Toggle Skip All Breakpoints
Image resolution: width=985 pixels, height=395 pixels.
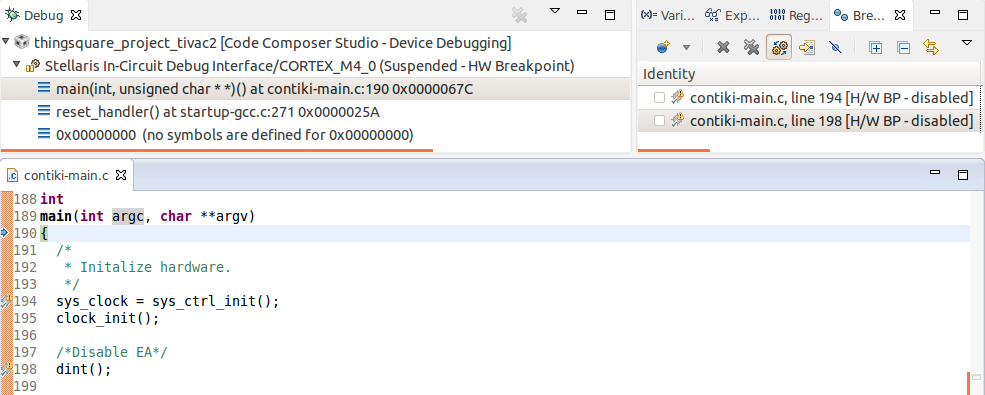(835, 47)
